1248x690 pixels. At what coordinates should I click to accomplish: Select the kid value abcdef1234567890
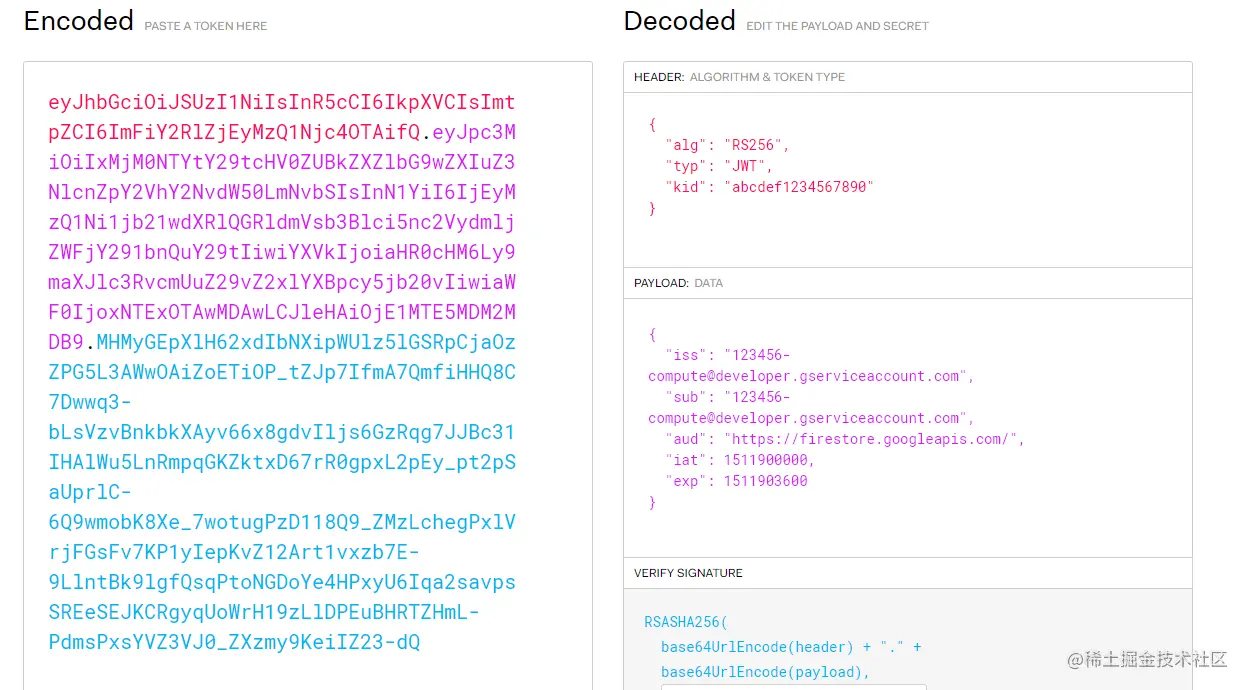tap(802, 186)
